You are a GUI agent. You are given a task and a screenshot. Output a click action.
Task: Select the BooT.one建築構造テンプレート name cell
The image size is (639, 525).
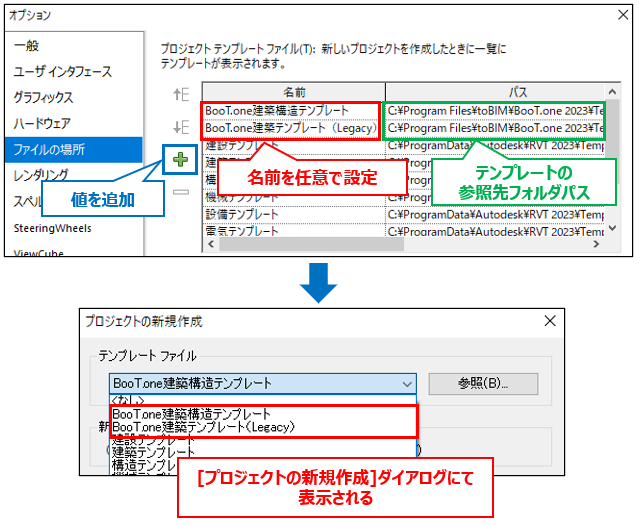(x=293, y=111)
